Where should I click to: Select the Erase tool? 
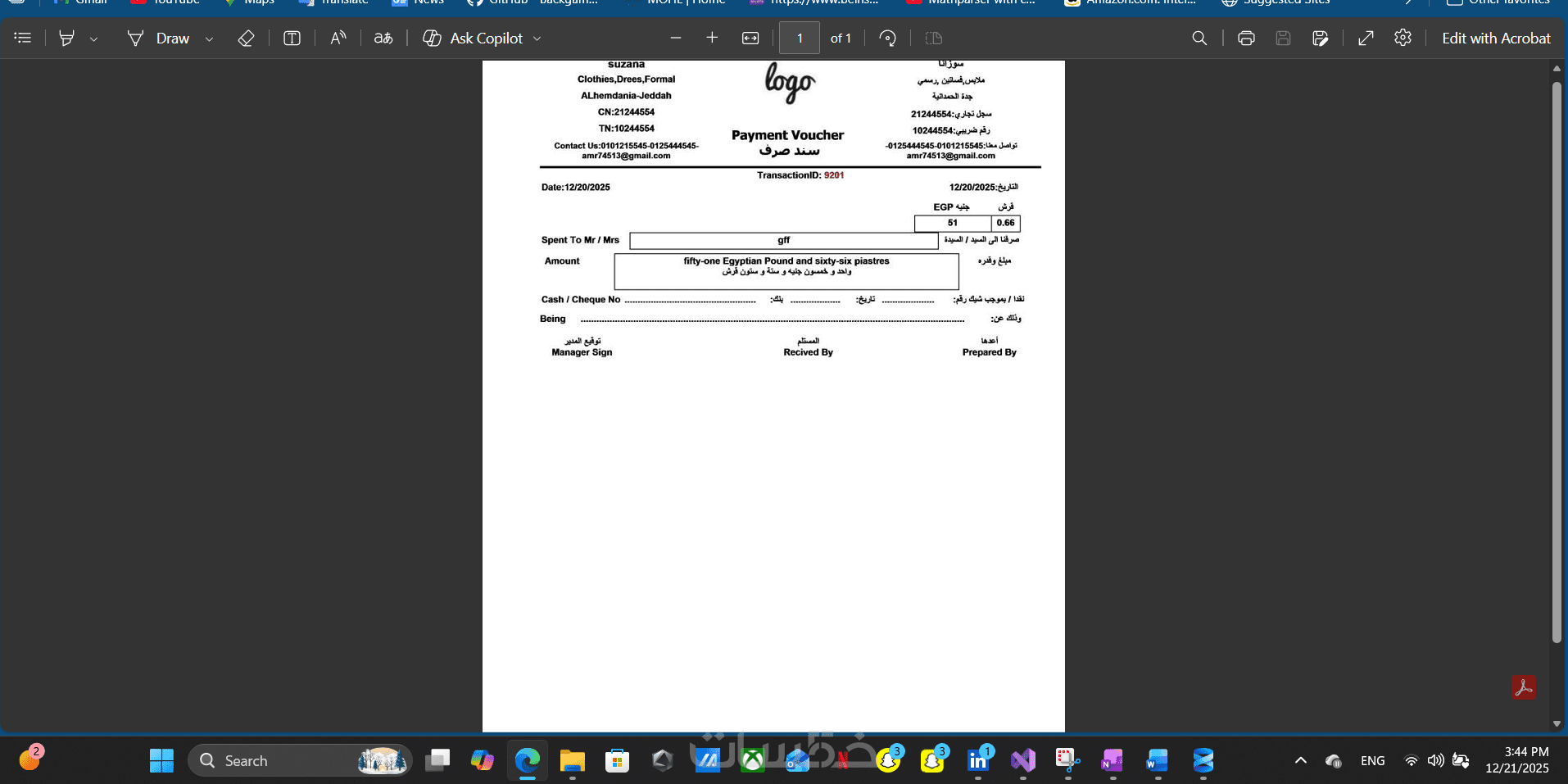click(246, 38)
